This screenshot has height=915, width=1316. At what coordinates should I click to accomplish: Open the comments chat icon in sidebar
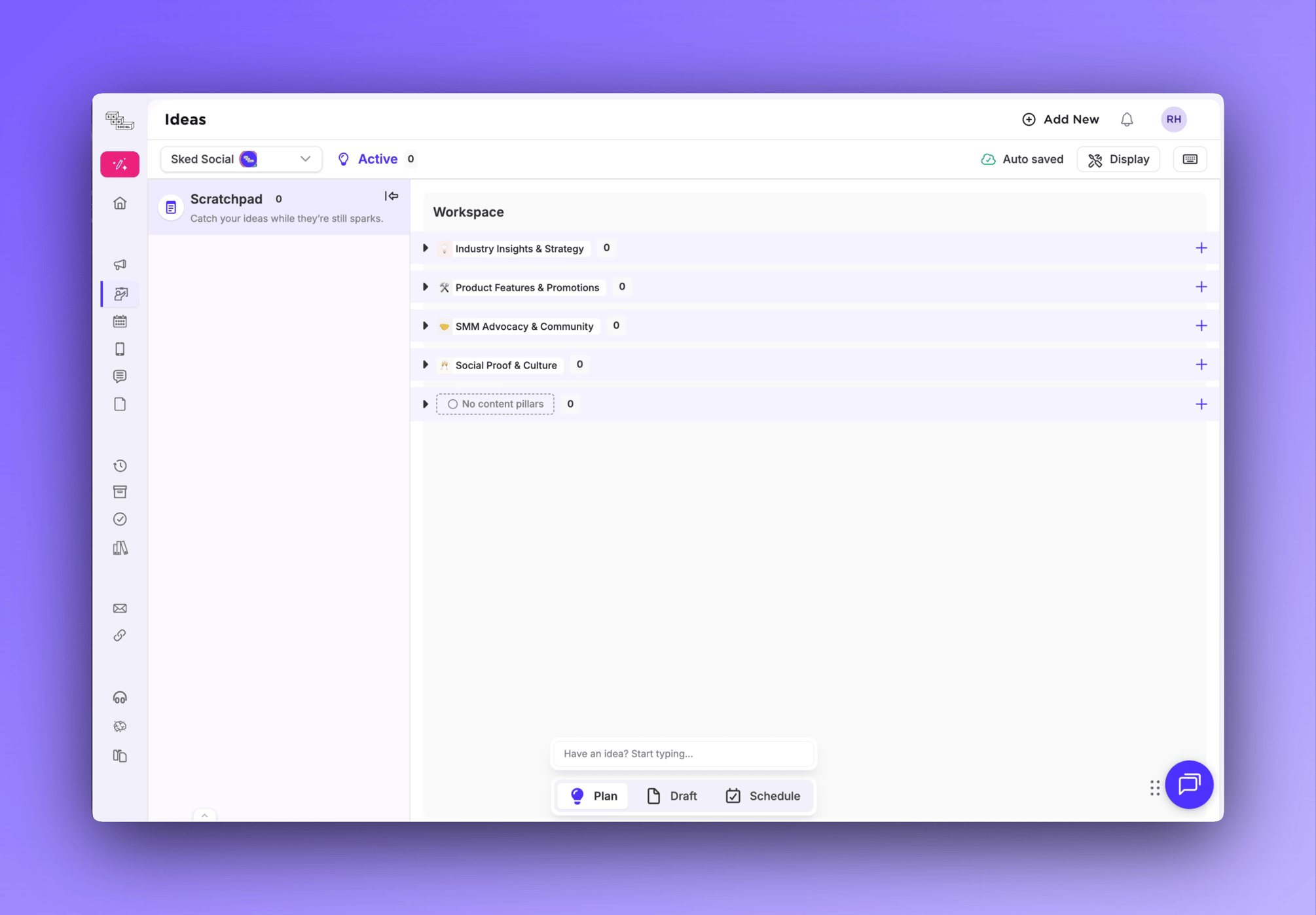tap(120, 376)
